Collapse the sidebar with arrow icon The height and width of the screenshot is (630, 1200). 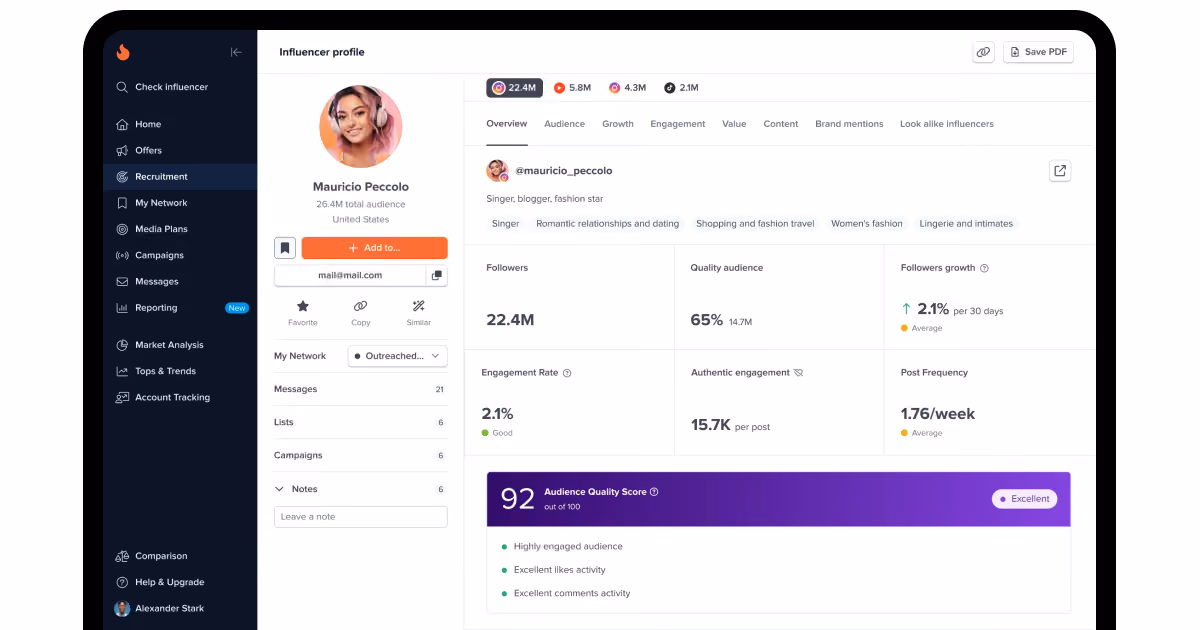pyautogui.click(x=236, y=52)
